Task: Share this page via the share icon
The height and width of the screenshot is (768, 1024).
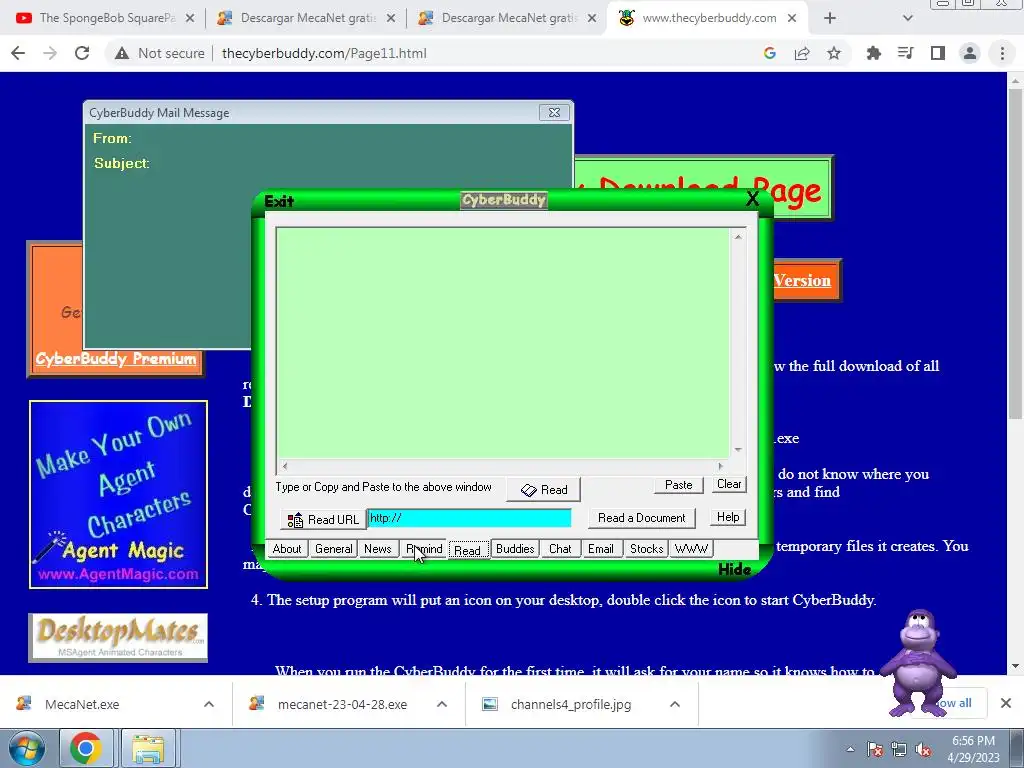Action: [x=802, y=53]
